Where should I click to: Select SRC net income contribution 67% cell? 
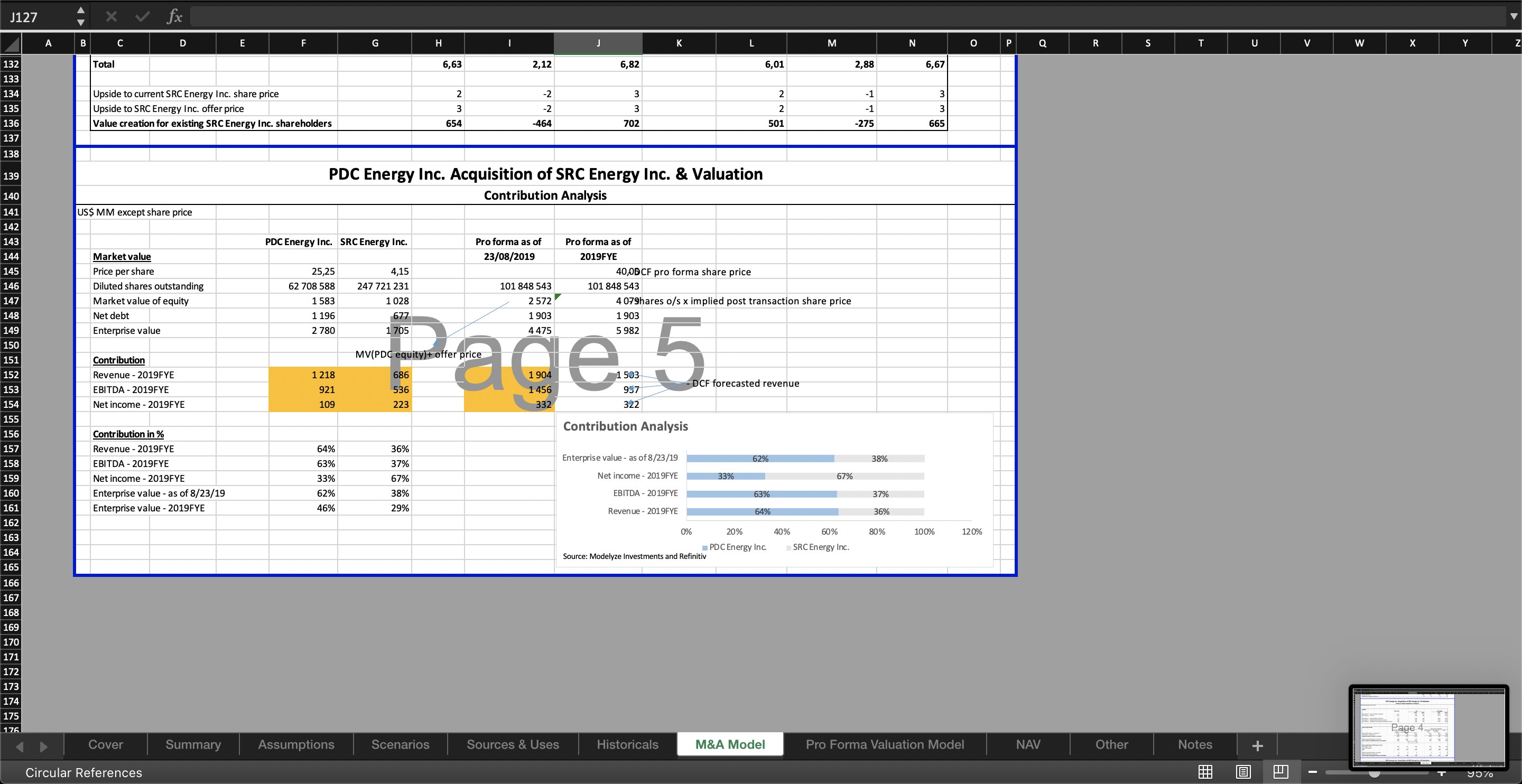click(375, 478)
